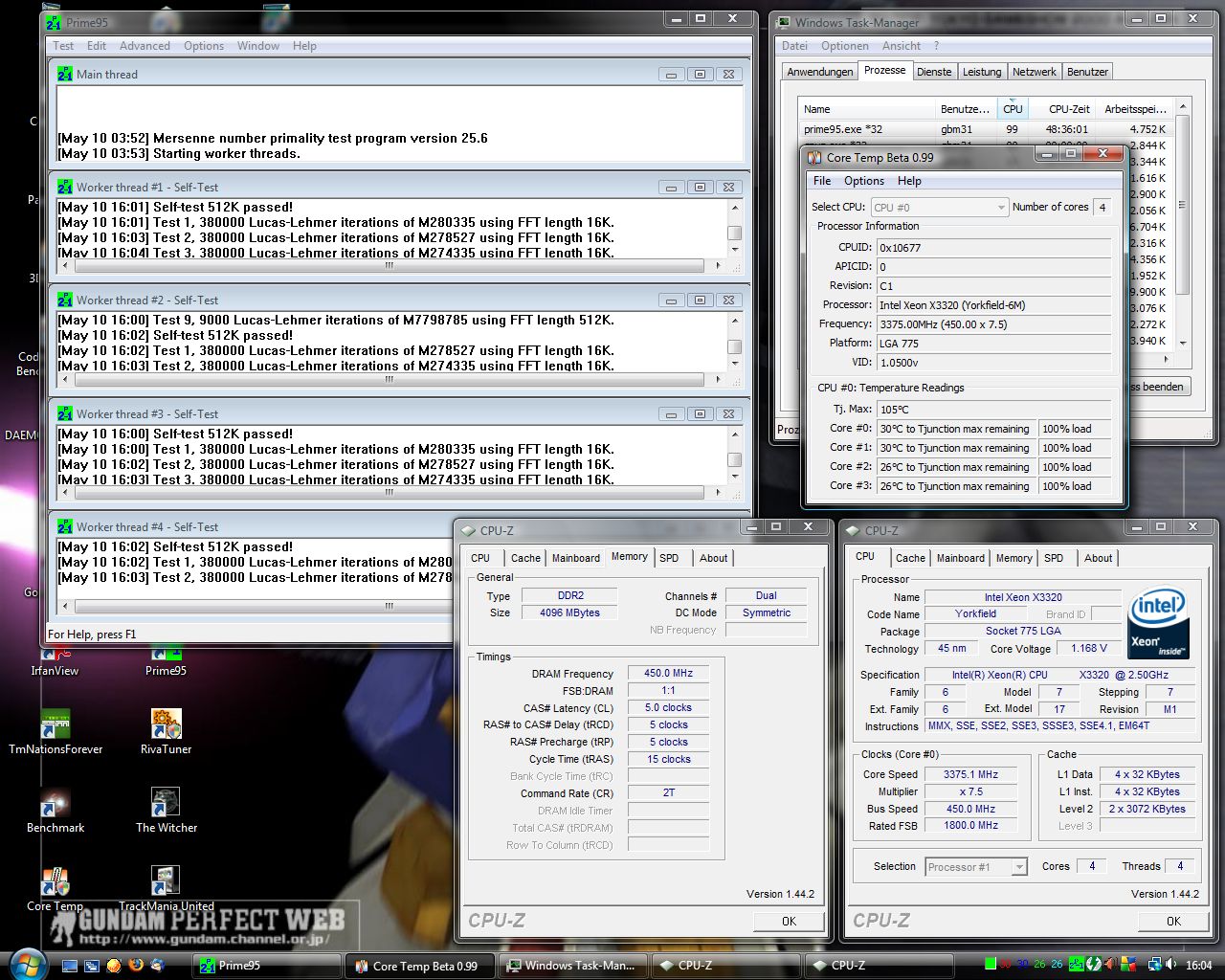This screenshot has width=1225, height=980.
Task: Switch to the Leistung tab in Task-Manager
Action: click(x=982, y=72)
